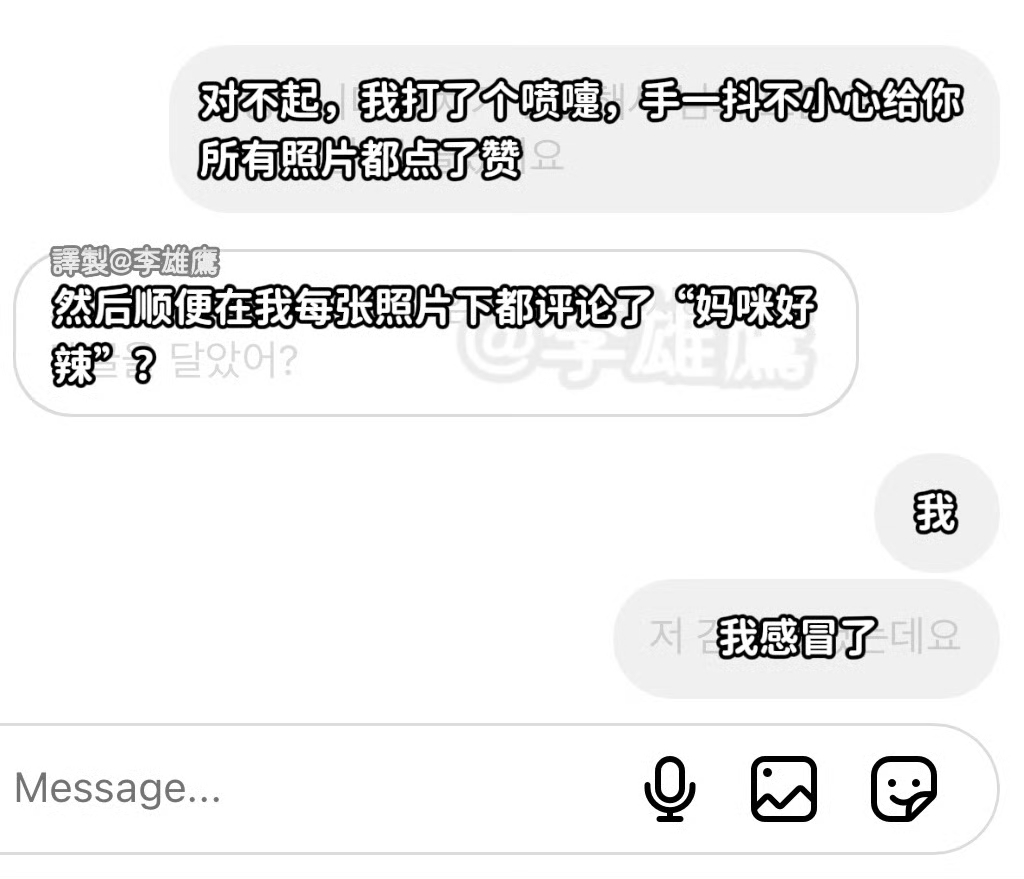Select the sent bubble starting with 对不起

click(584, 129)
